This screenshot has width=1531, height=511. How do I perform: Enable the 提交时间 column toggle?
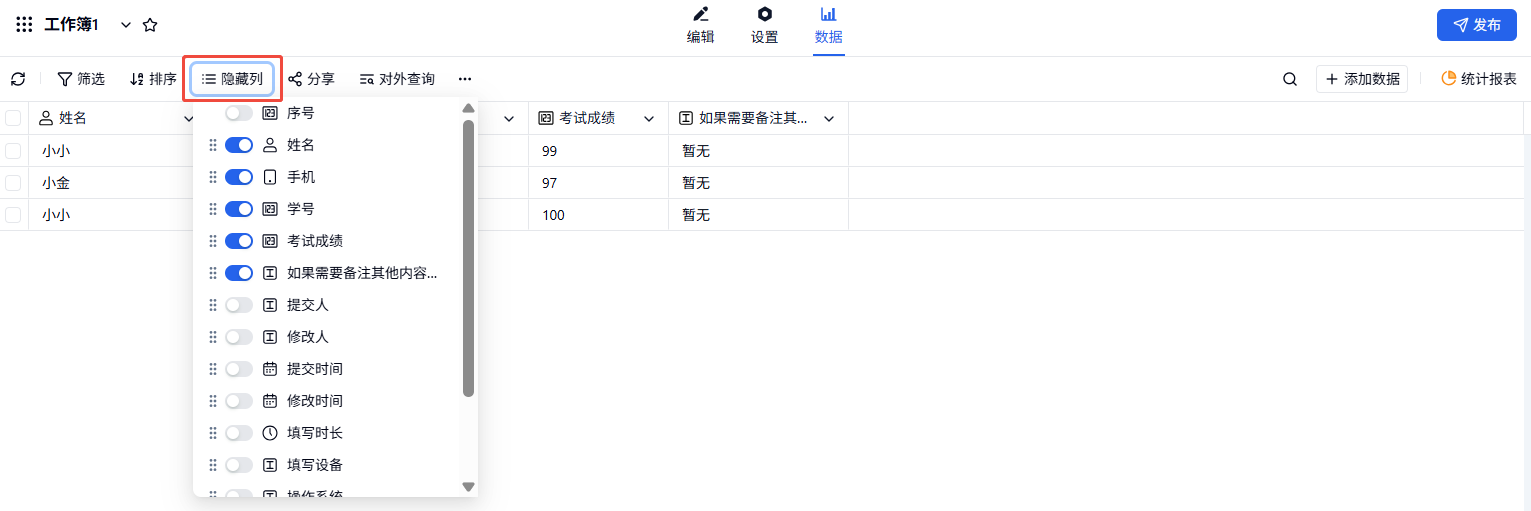(x=239, y=369)
